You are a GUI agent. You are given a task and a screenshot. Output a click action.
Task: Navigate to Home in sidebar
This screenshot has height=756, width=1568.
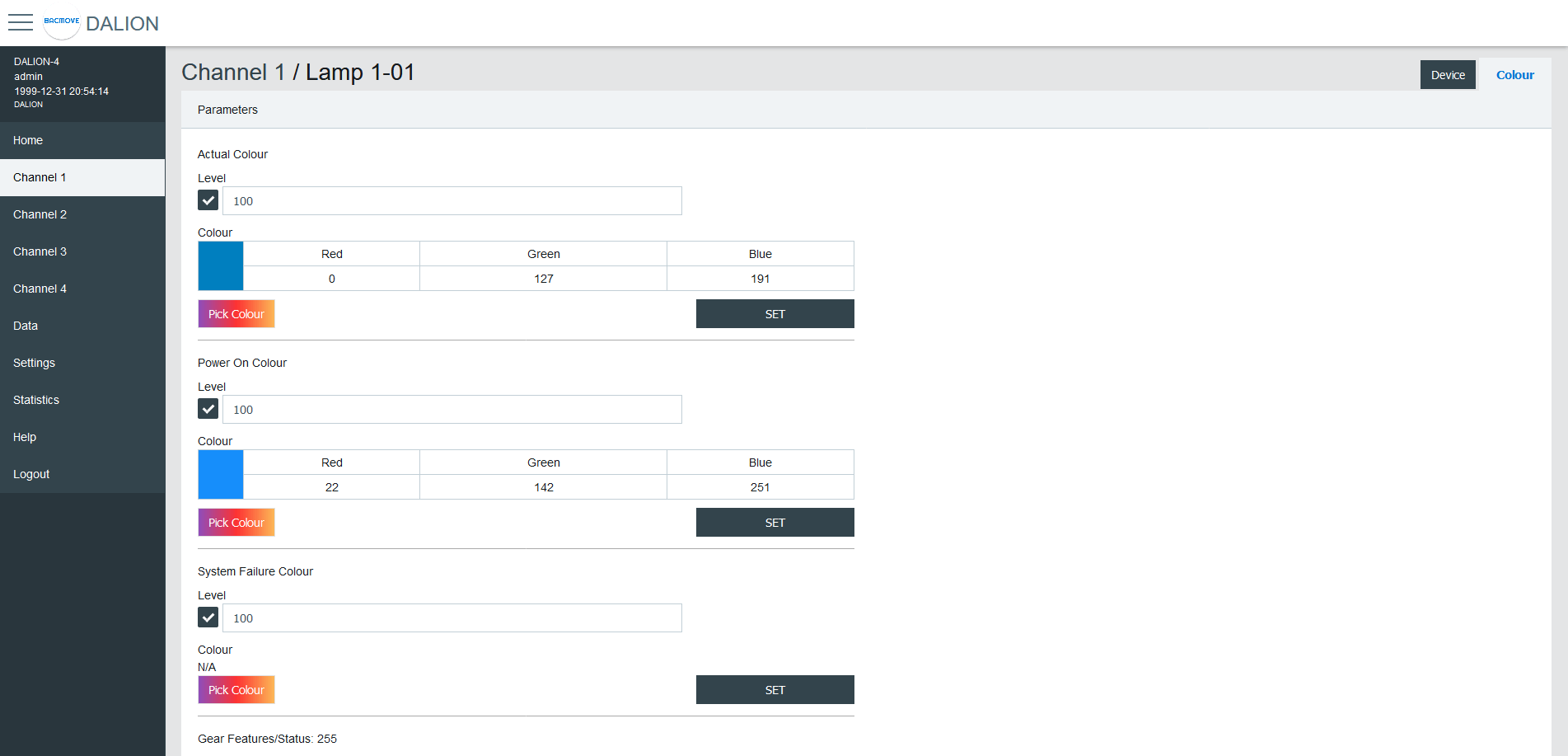[28, 140]
